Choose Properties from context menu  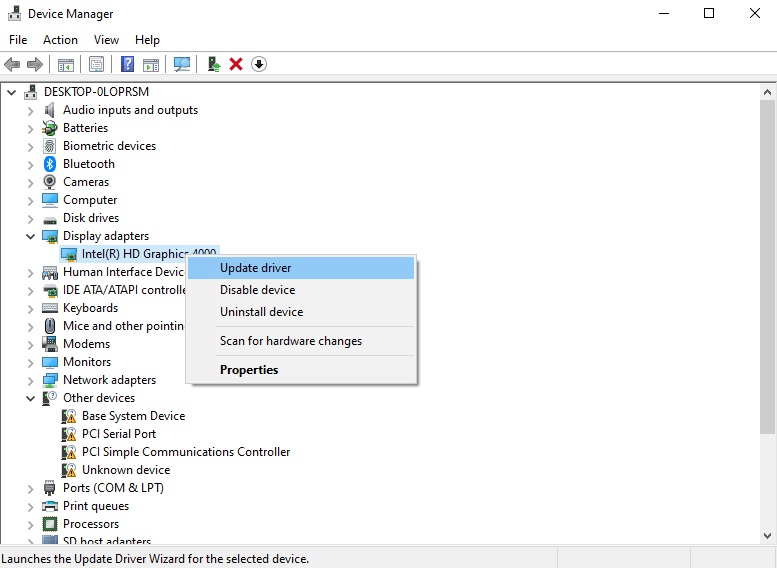[301, 370]
